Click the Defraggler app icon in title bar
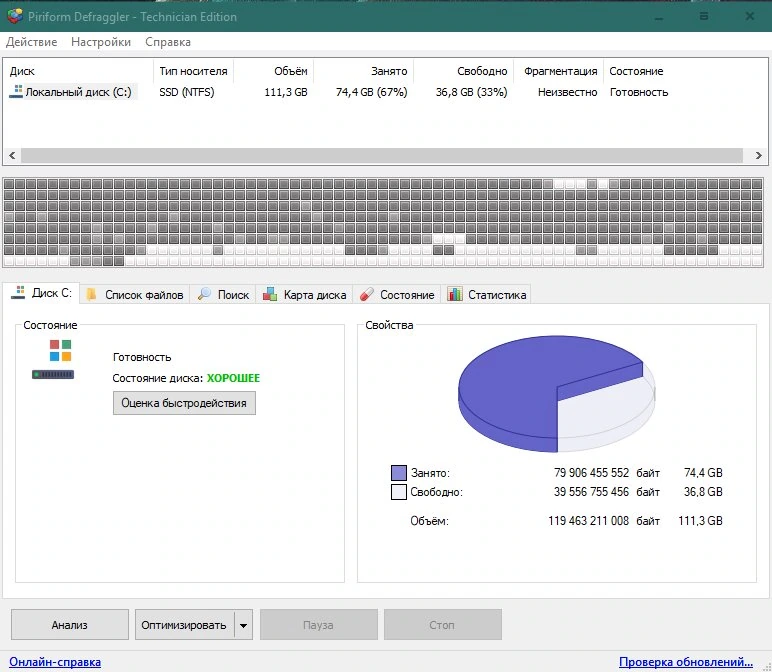 click(x=15, y=16)
